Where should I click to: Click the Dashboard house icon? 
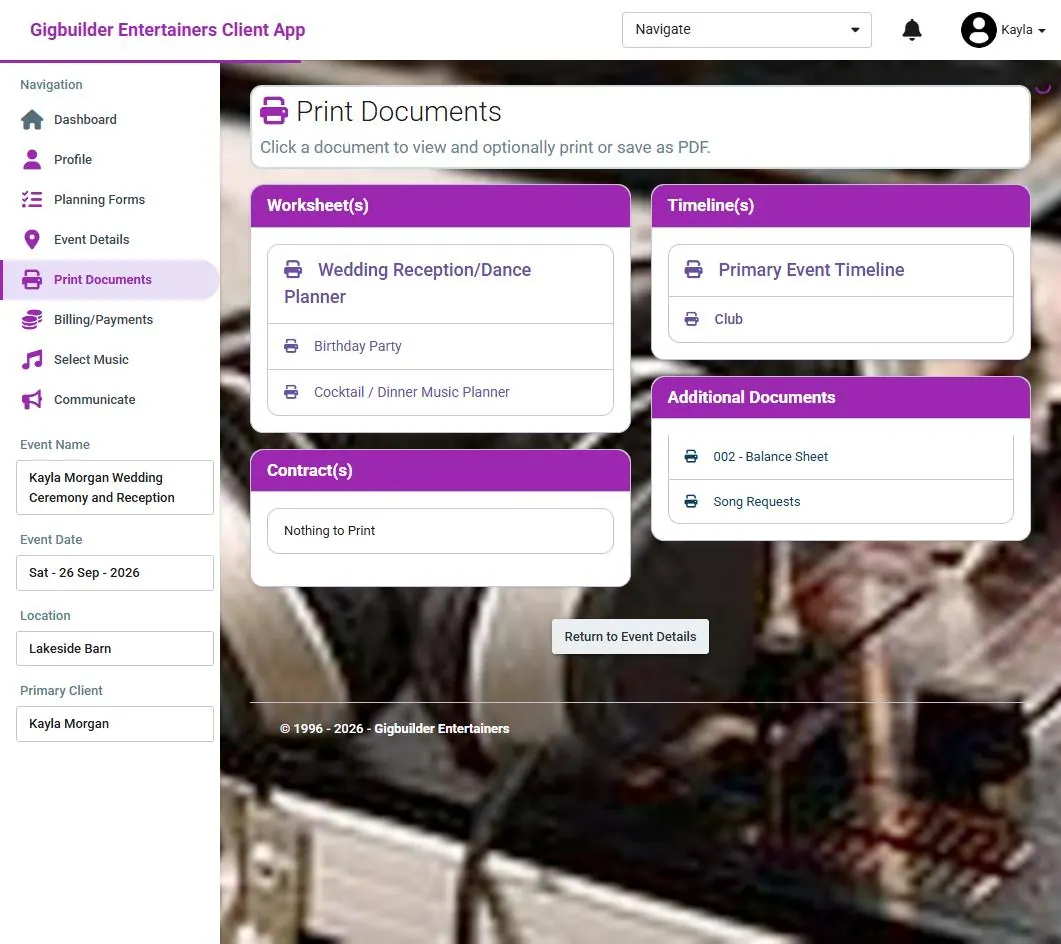[x=32, y=120]
